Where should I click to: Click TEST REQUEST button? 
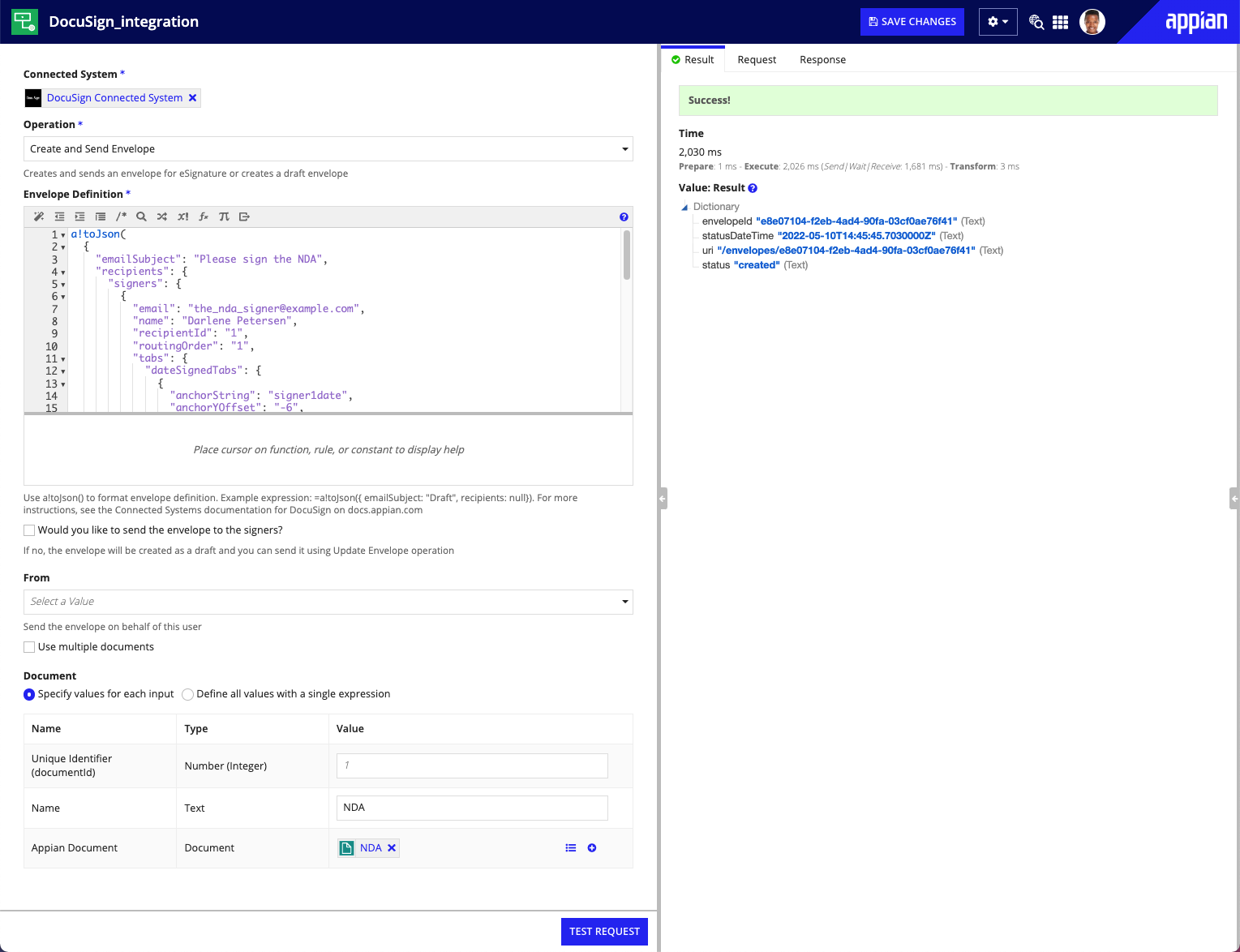pos(604,932)
